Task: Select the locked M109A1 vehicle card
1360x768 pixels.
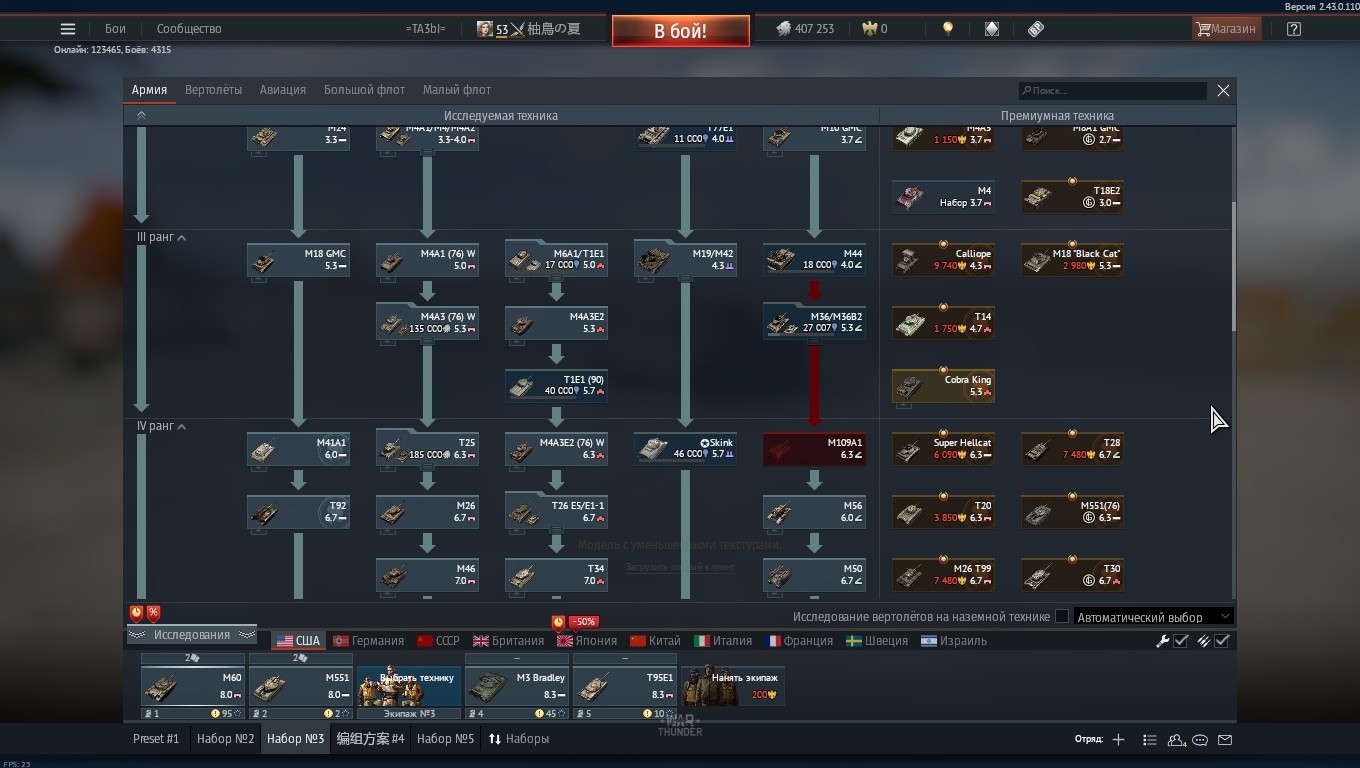Action: pyautogui.click(x=814, y=449)
